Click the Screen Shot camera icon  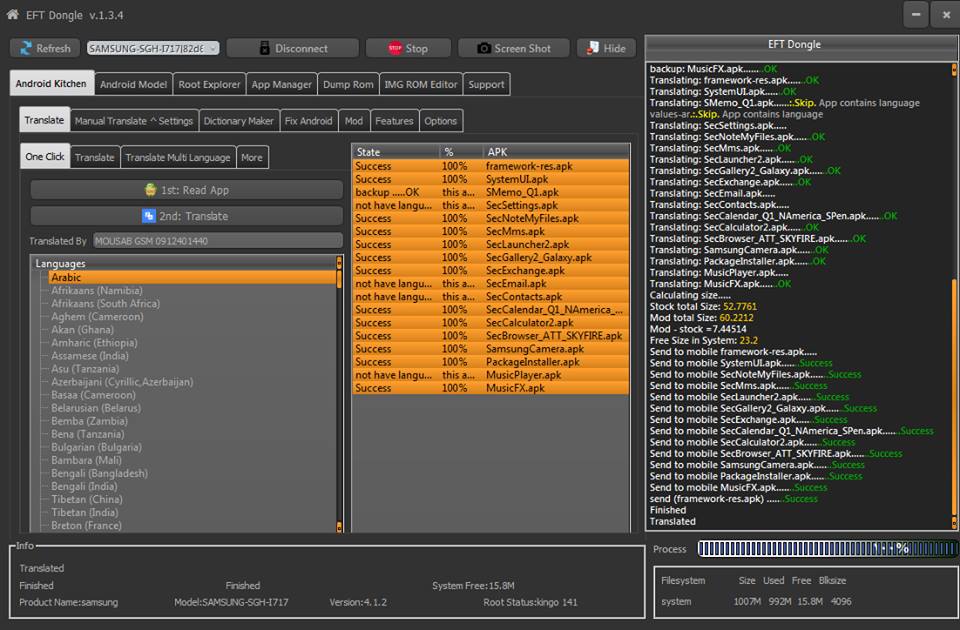[x=484, y=48]
